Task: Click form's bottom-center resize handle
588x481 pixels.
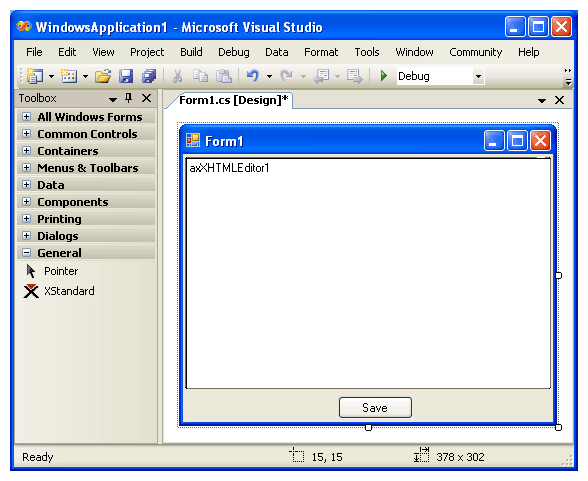Action: click(x=368, y=427)
